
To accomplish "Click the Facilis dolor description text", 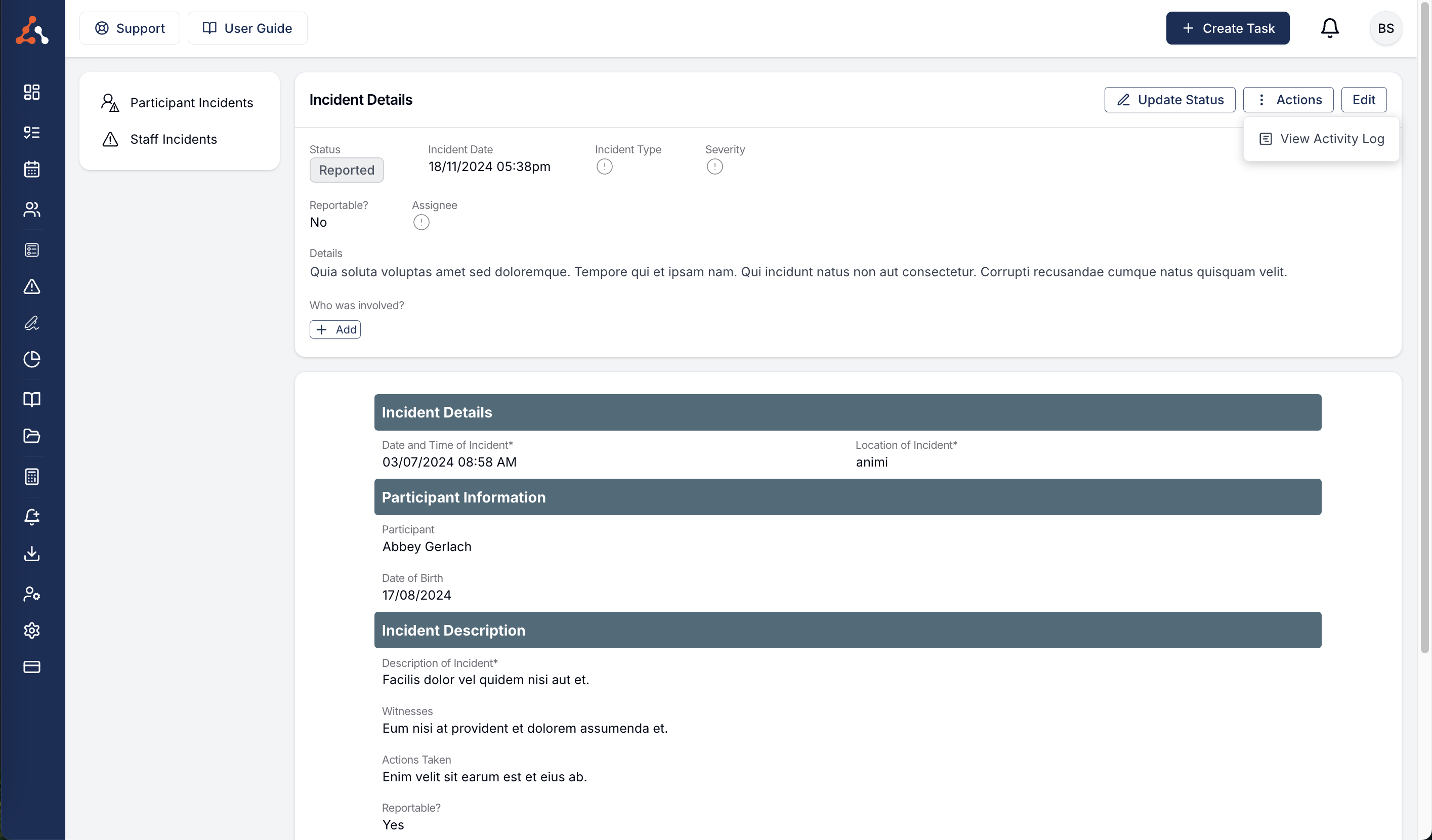I will [x=486, y=680].
